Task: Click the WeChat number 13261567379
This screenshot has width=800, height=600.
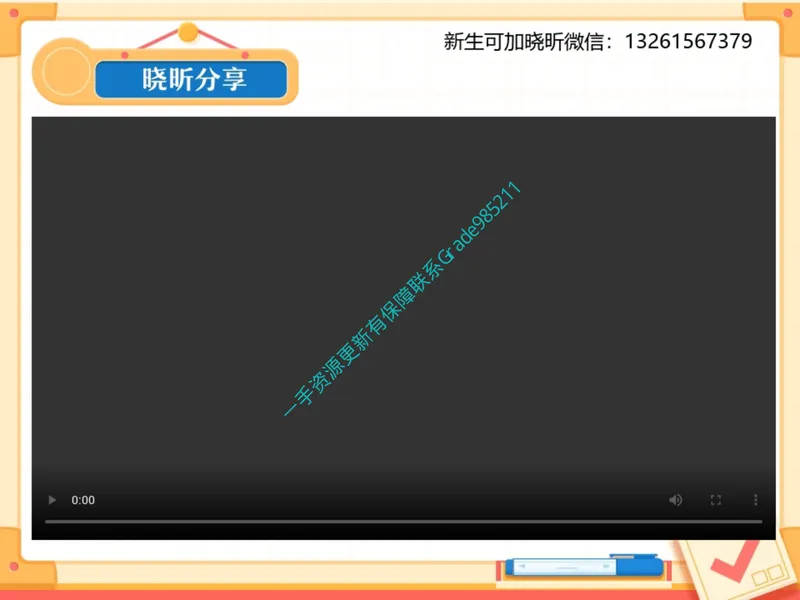Action: pyautogui.click(x=688, y=41)
